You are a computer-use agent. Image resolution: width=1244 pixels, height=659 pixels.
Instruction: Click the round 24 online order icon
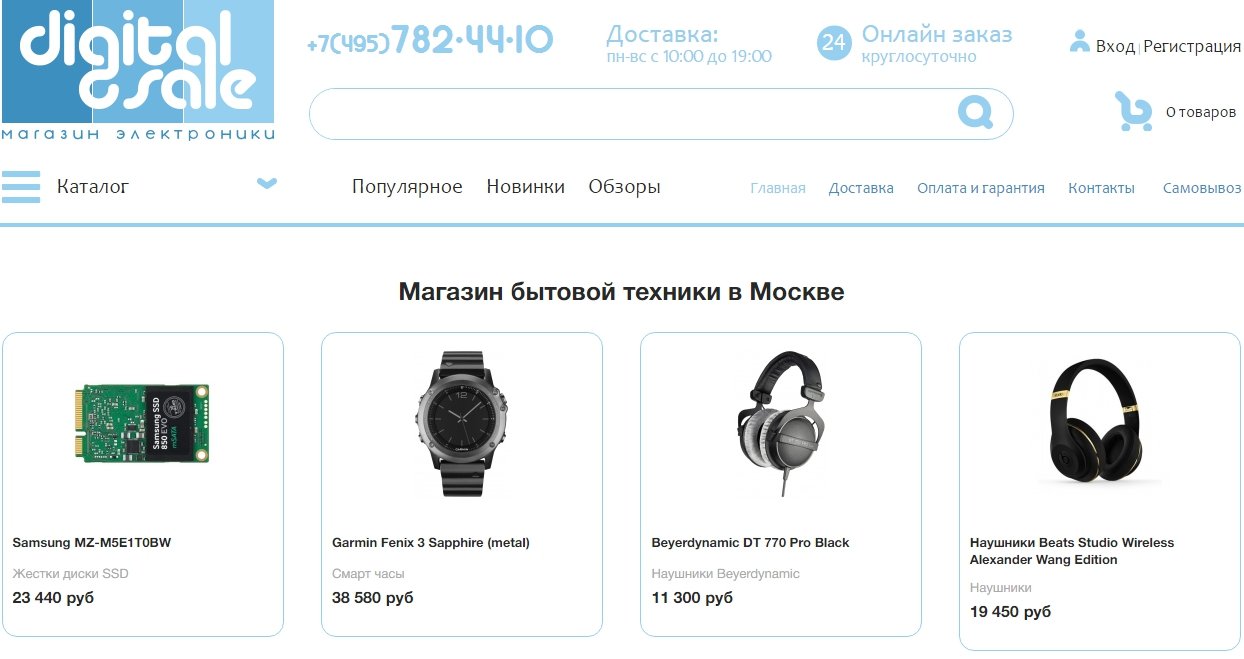tap(834, 43)
